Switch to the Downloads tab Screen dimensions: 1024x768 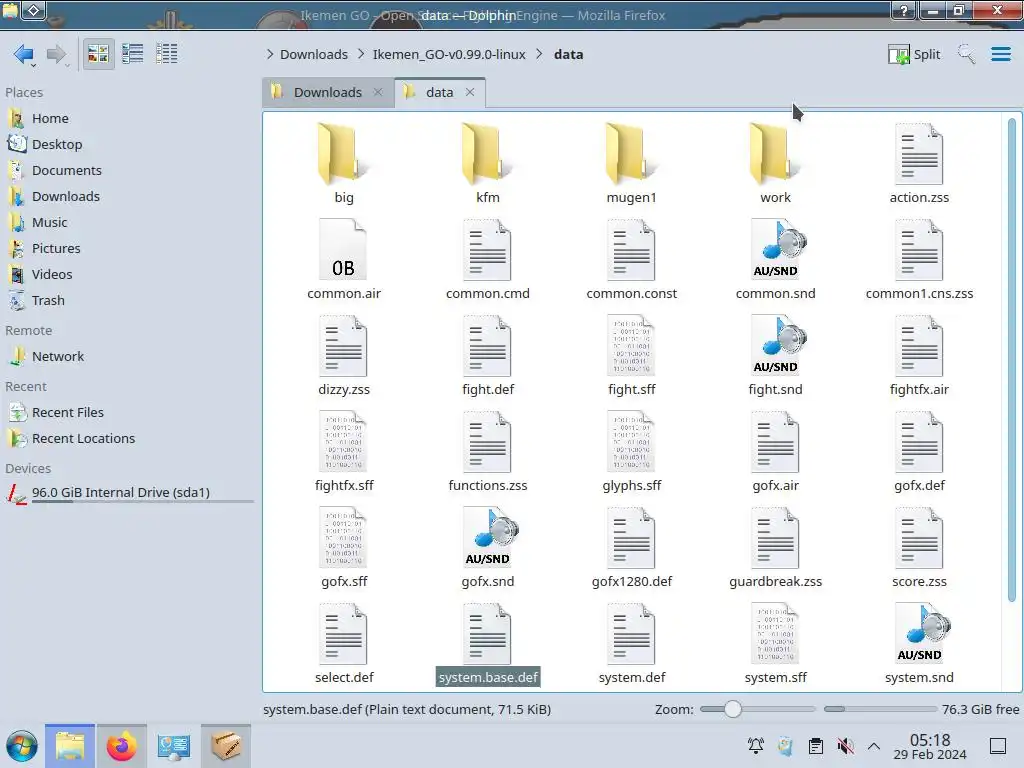[x=328, y=93]
